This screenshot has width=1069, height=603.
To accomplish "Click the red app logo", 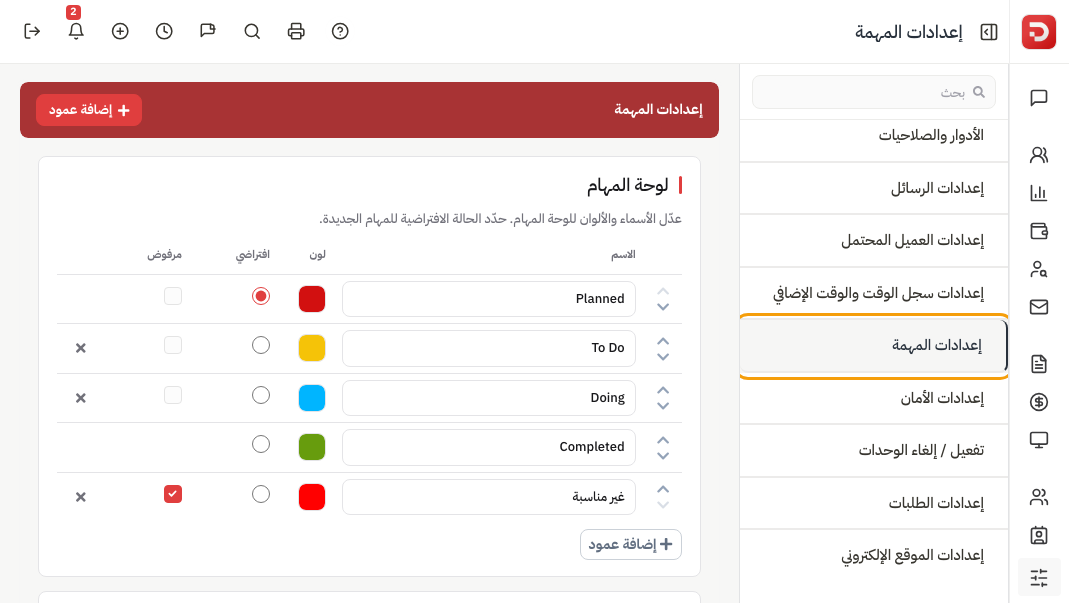I will (1038, 32).
